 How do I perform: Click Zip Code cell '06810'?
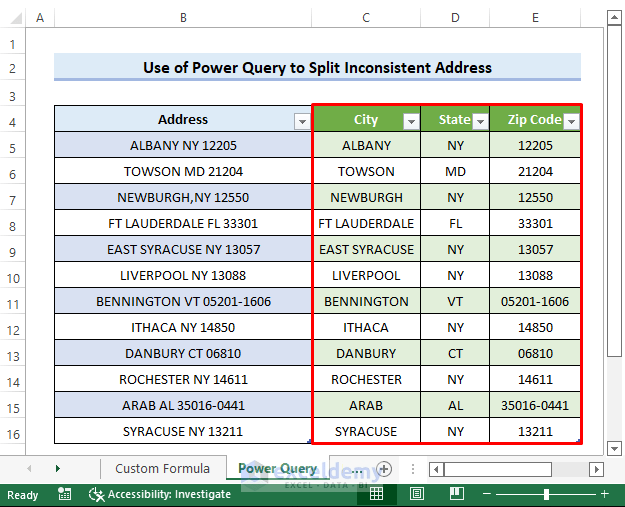535,353
